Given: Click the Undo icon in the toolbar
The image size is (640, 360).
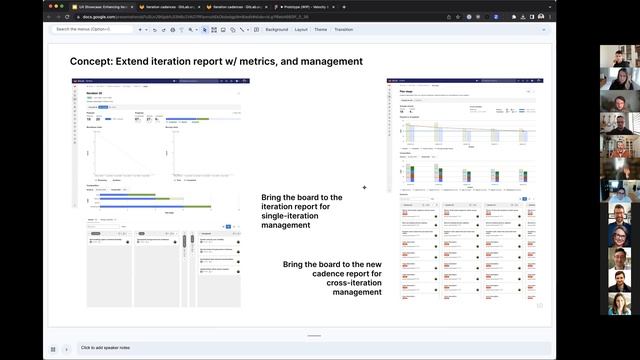Looking at the screenshot, I should pos(155,30).
